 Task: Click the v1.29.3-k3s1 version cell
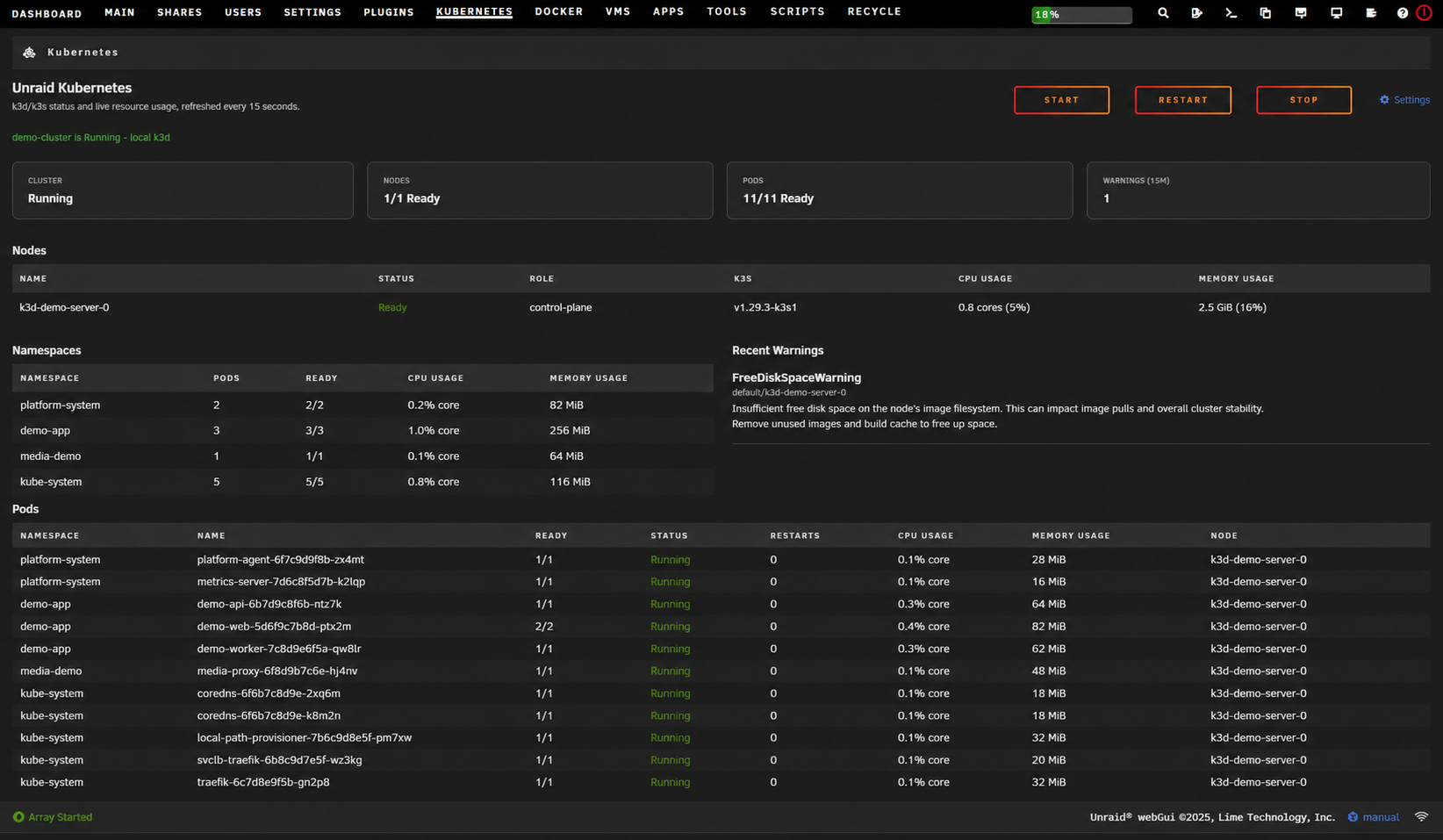(x=765, y=307)
